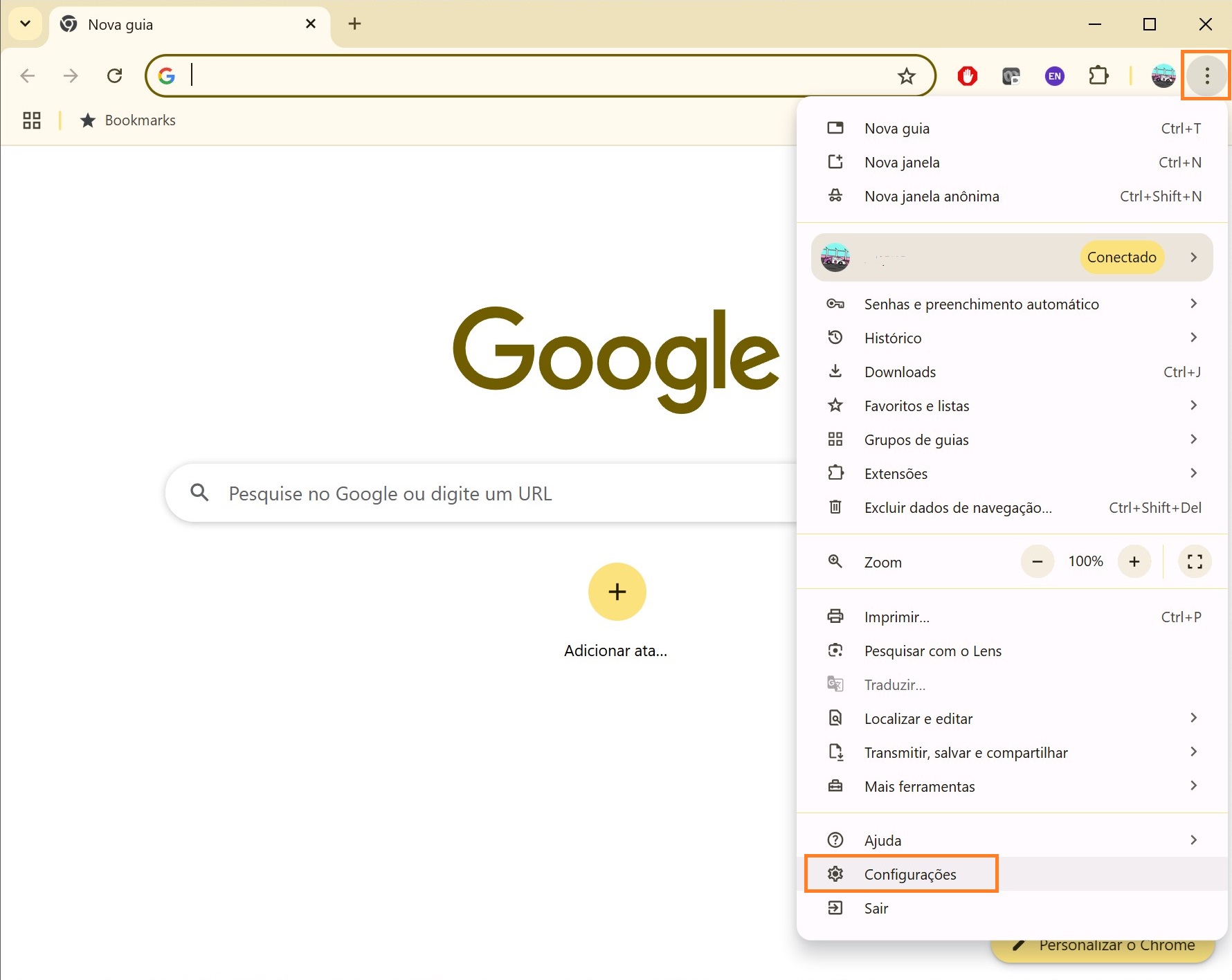Open Senhas e preenchimento automático
Image resolution: width=1232 pixels, height=980 pixels.
tap(1012, 304)
